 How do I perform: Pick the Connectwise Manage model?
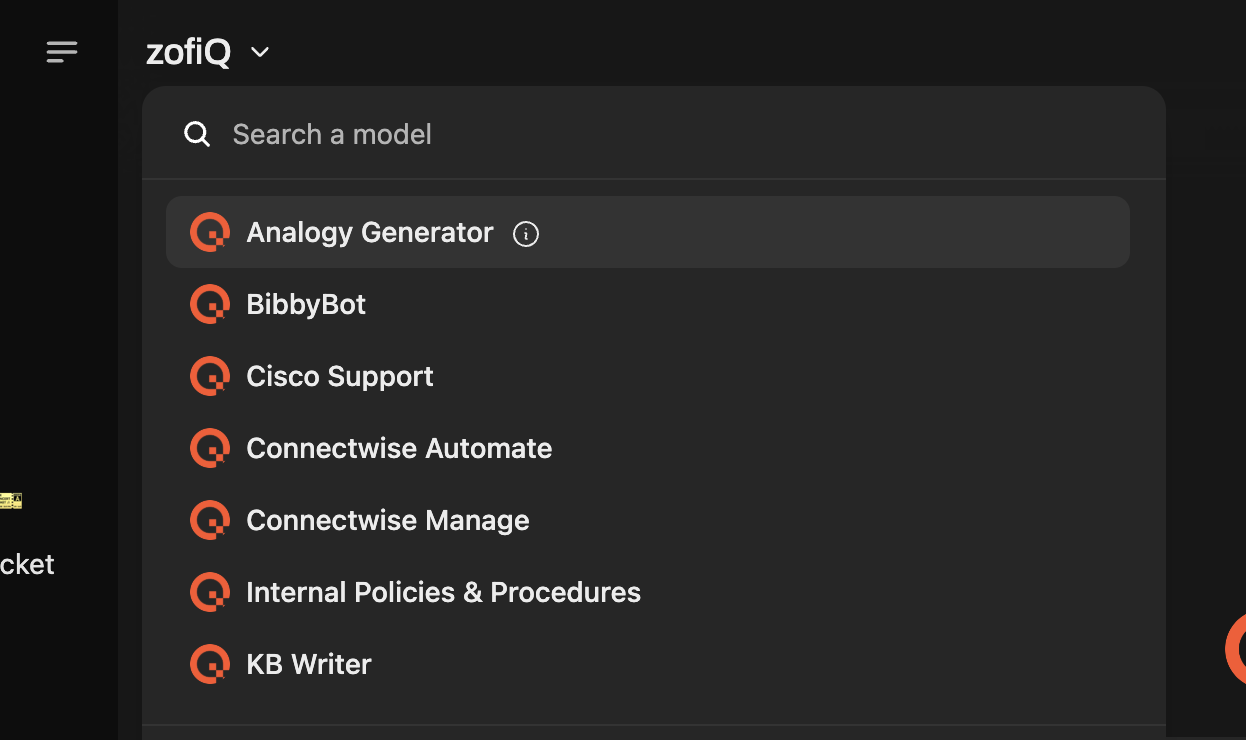648,520
